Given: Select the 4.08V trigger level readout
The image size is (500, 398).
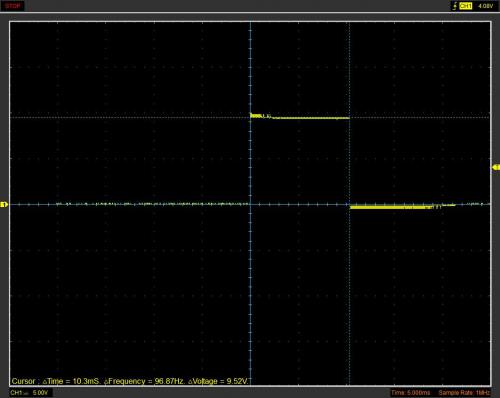Looking at the screenshot, I should (485, 6).
